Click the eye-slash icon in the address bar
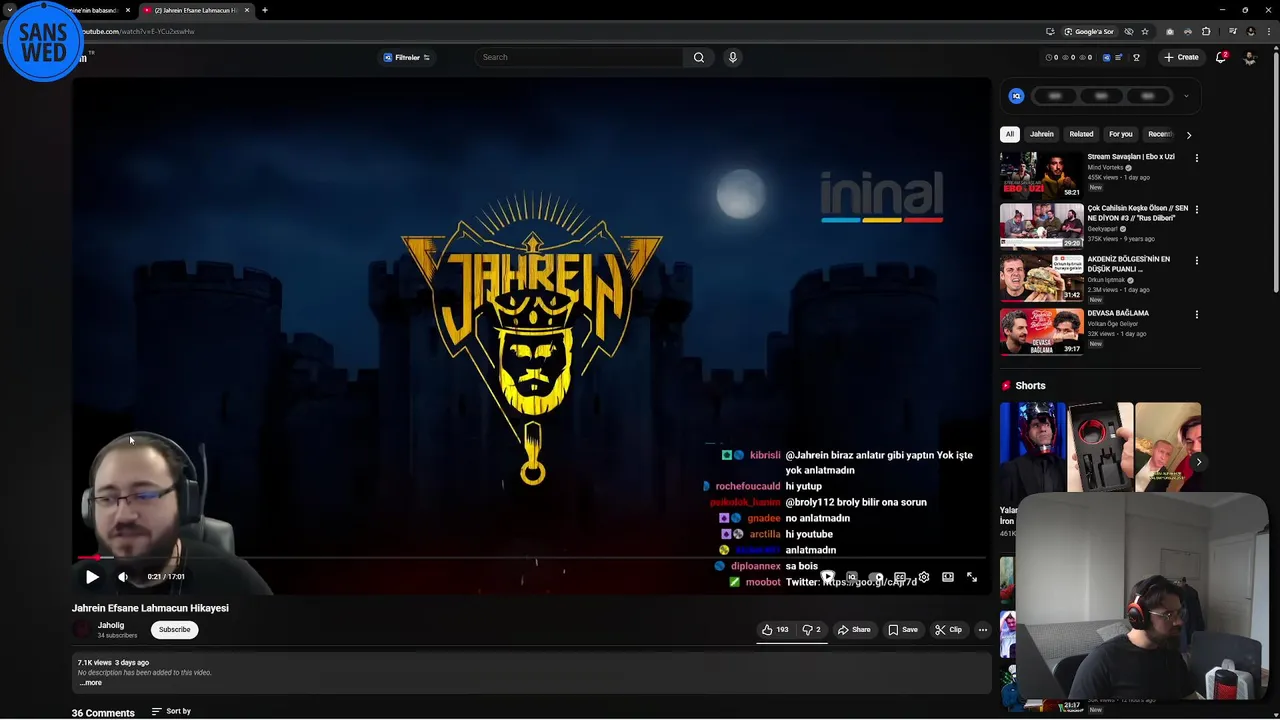Image resolution: width=1280 pixels, height=720 pixels. (x=1129, y=31)
